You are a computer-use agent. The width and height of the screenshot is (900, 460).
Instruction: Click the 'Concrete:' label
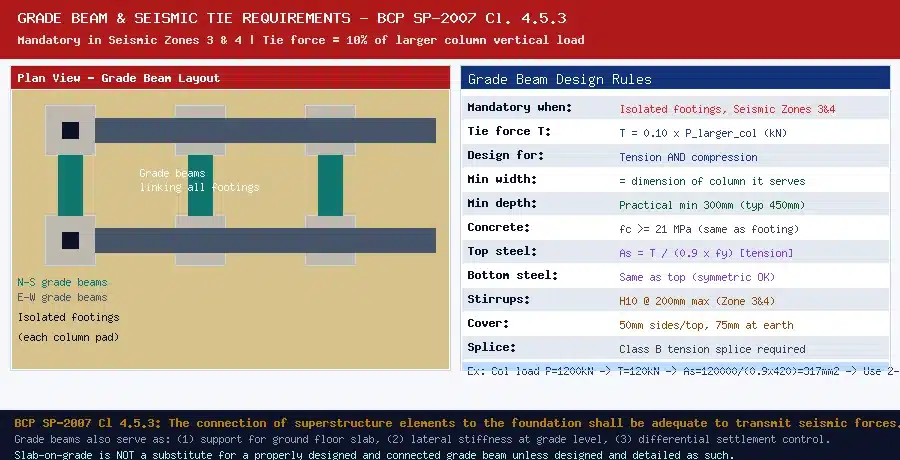point(498,227)
